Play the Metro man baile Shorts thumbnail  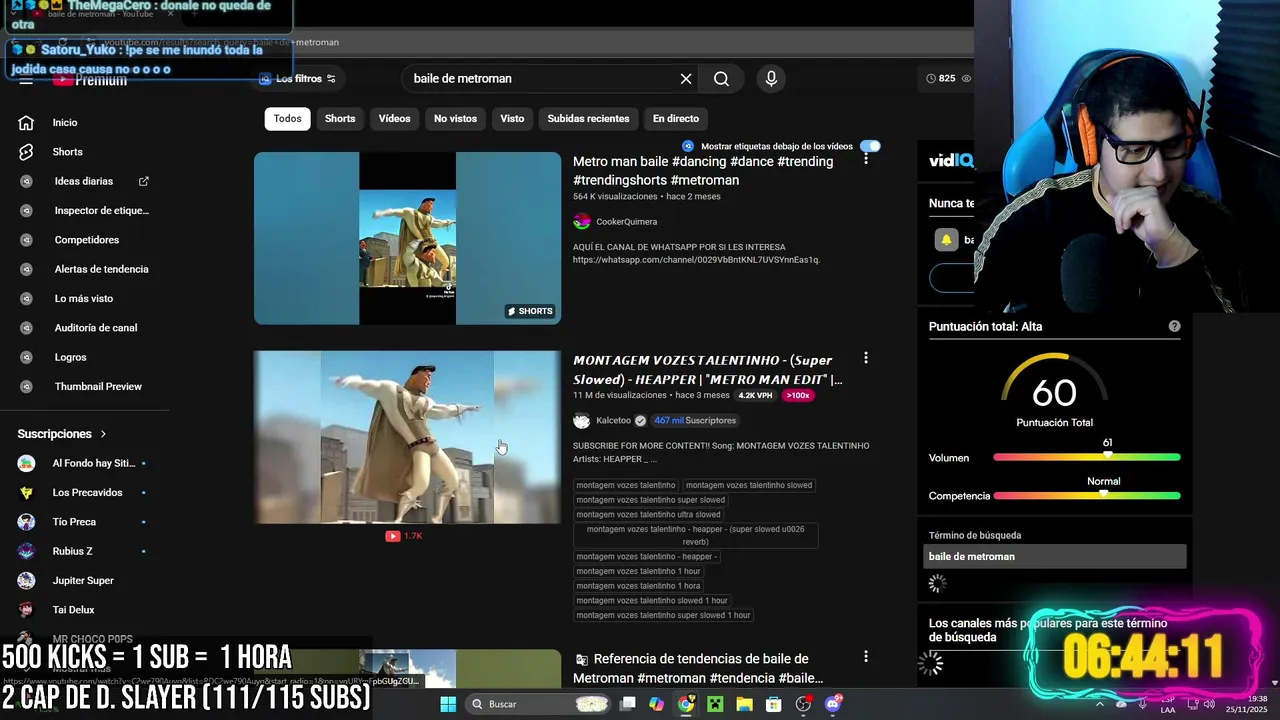pyautogui.click(x=407, y=238)
